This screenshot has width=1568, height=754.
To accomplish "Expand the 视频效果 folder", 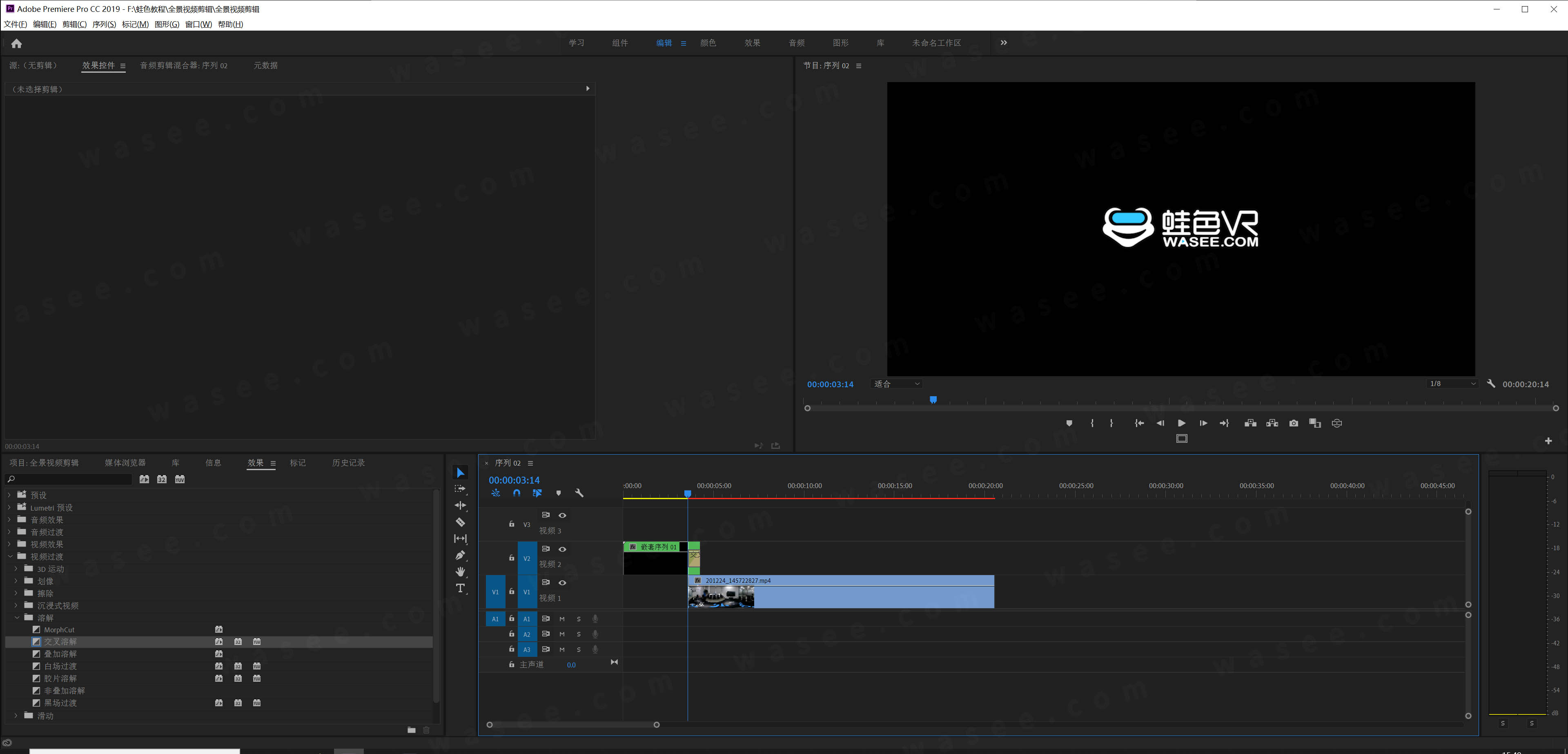I will pyautogui.click(x=10, y=544).
